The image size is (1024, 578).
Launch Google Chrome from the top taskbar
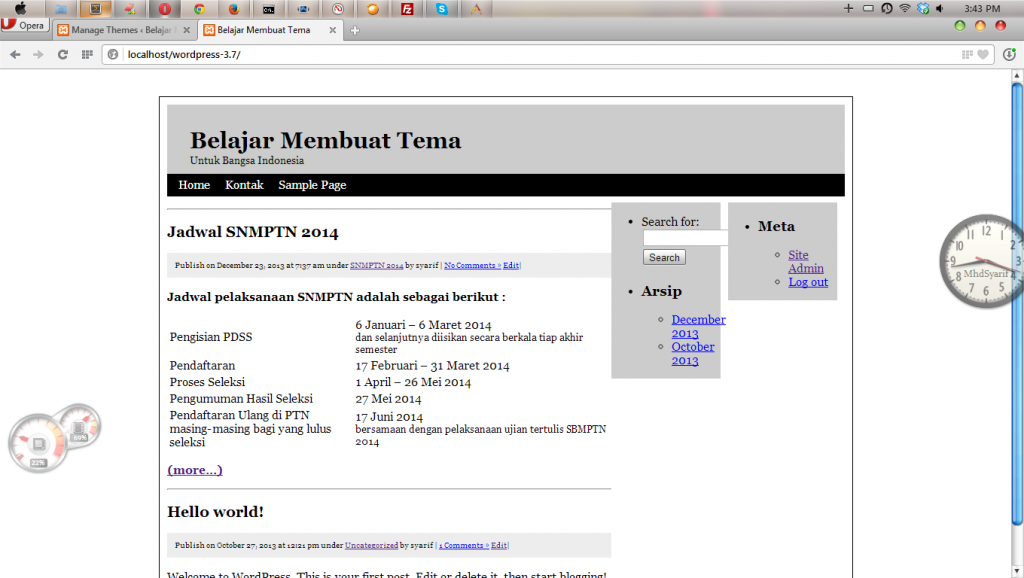(197, 10)
